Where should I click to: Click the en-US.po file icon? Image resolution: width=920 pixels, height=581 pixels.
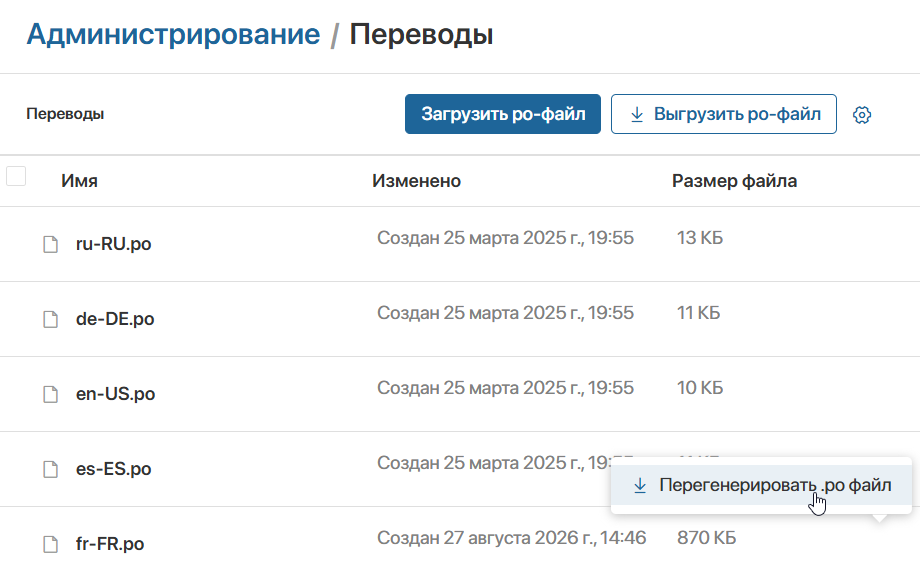50,394
